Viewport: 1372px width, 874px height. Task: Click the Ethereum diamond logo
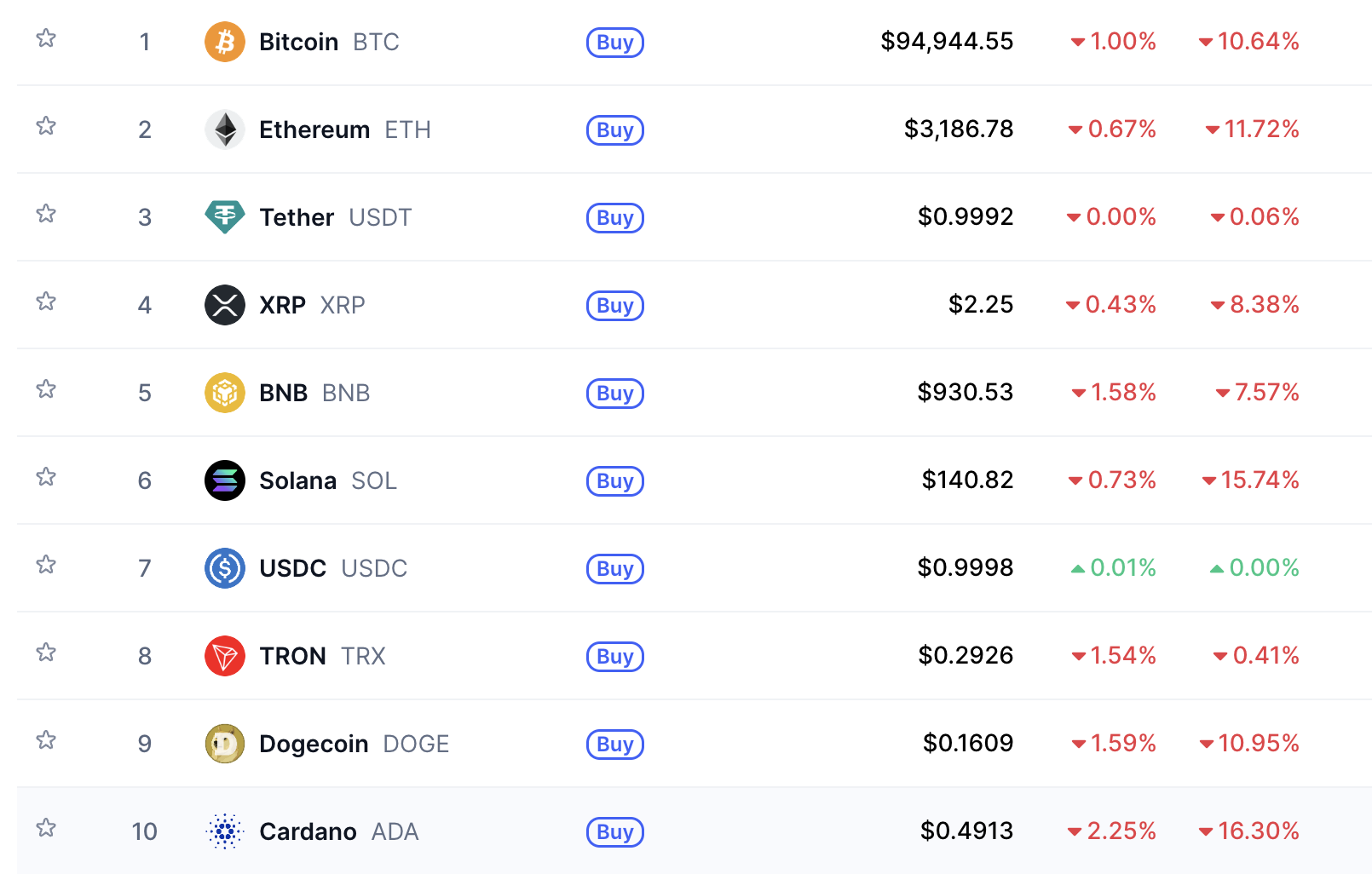(225, 129)
